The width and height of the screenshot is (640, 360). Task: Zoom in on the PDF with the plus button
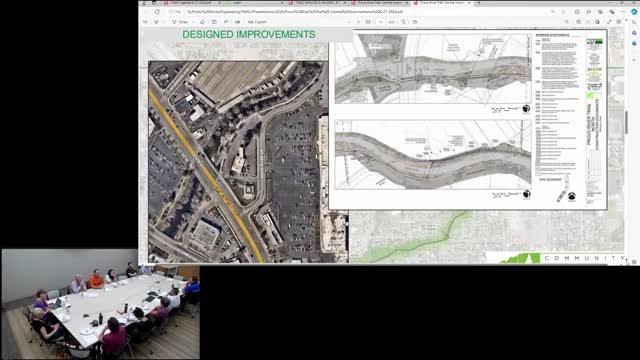(x=359, y=22)
